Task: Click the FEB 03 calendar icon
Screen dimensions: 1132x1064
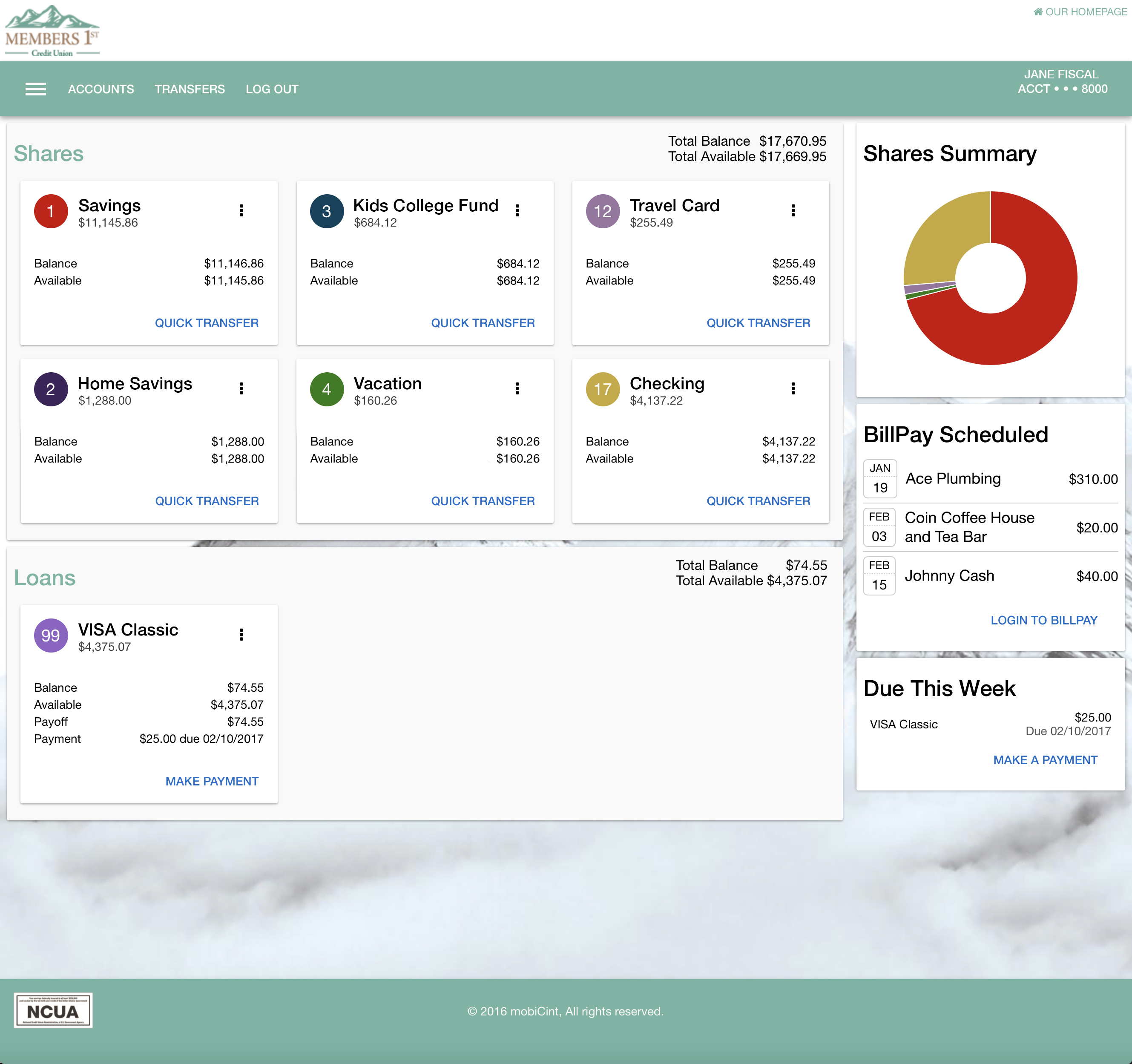Action: tap(880, 527)
